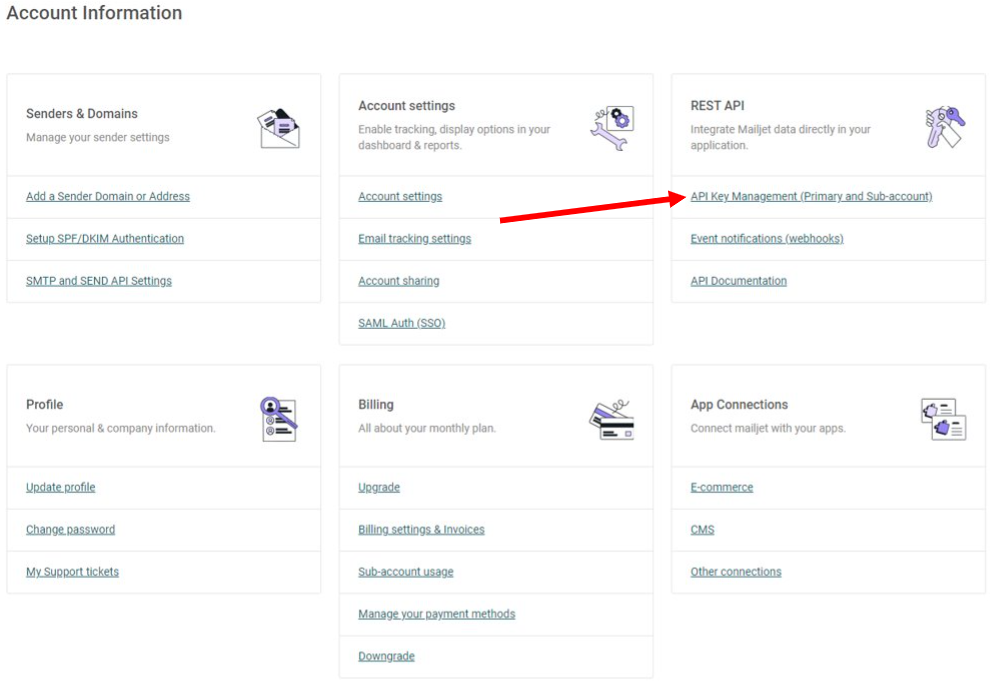Screen dimensions: 994x683
Task: Click Update profile link
Action: pyautogui.click(x=61, y=487)
